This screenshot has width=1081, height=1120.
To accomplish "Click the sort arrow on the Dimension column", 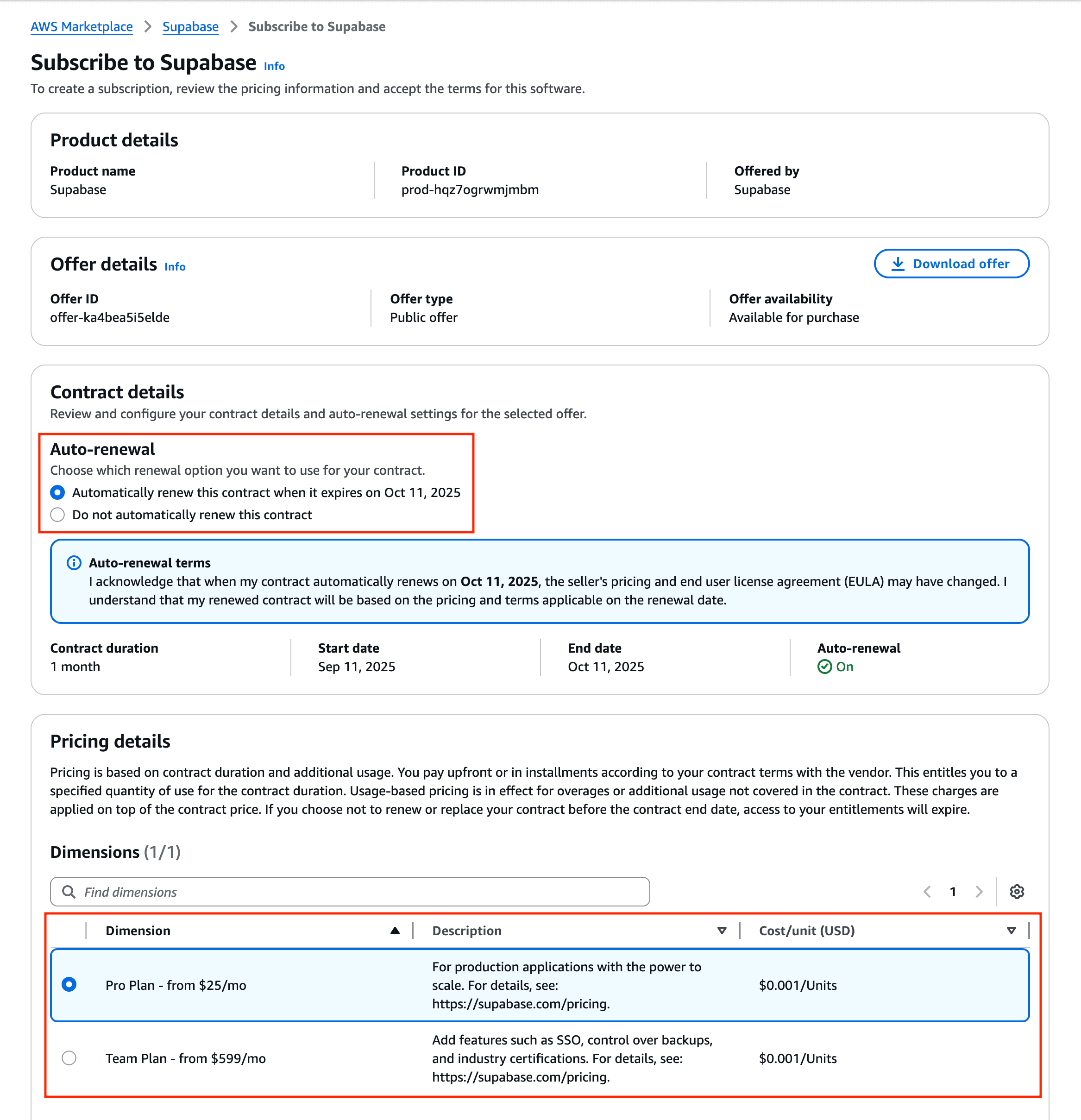I will point(395,930).
